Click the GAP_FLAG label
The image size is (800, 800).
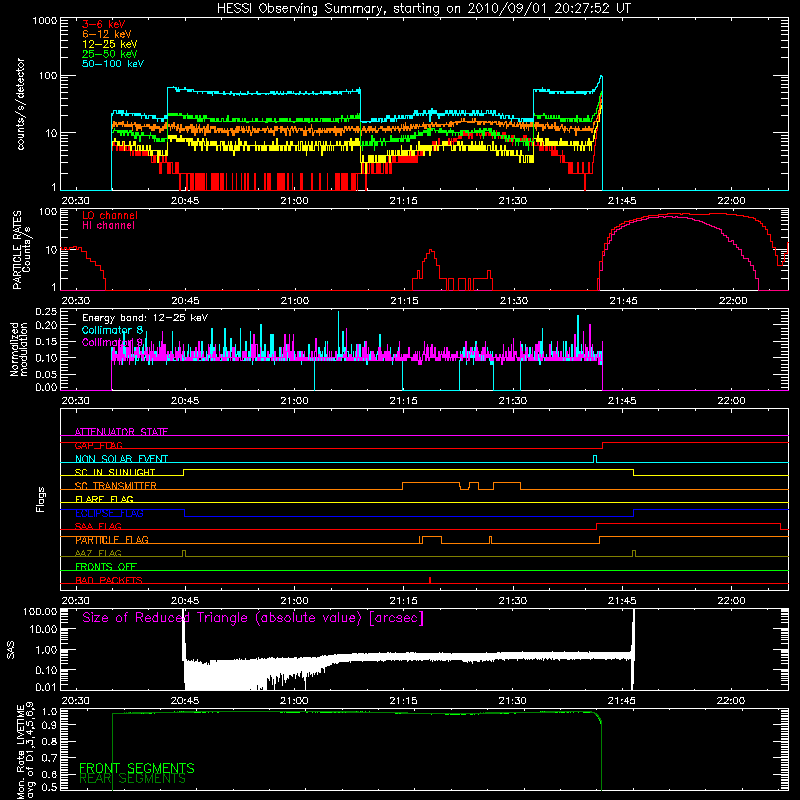click(x=98, y=445)
